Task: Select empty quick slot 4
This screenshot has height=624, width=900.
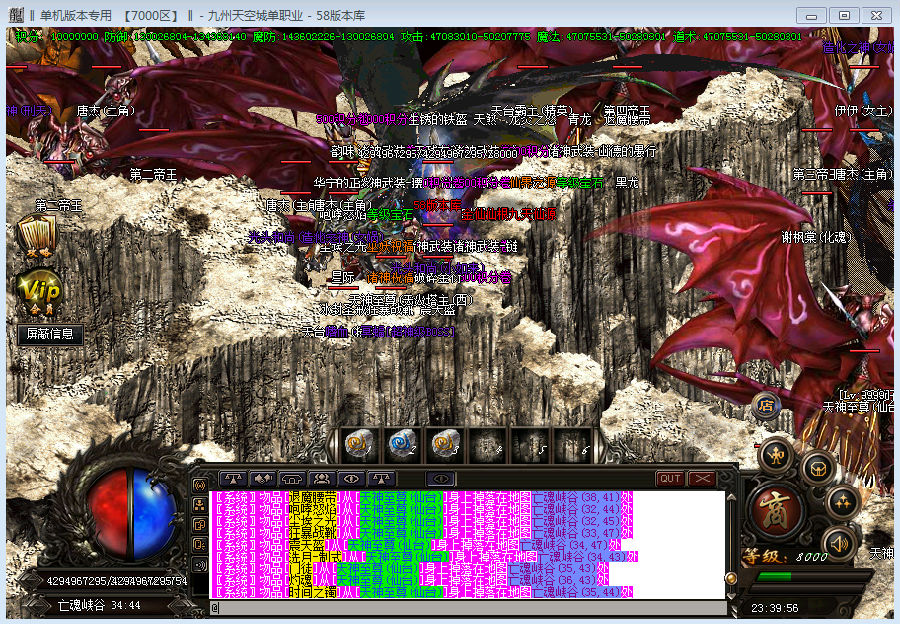Action: (487, 443)
